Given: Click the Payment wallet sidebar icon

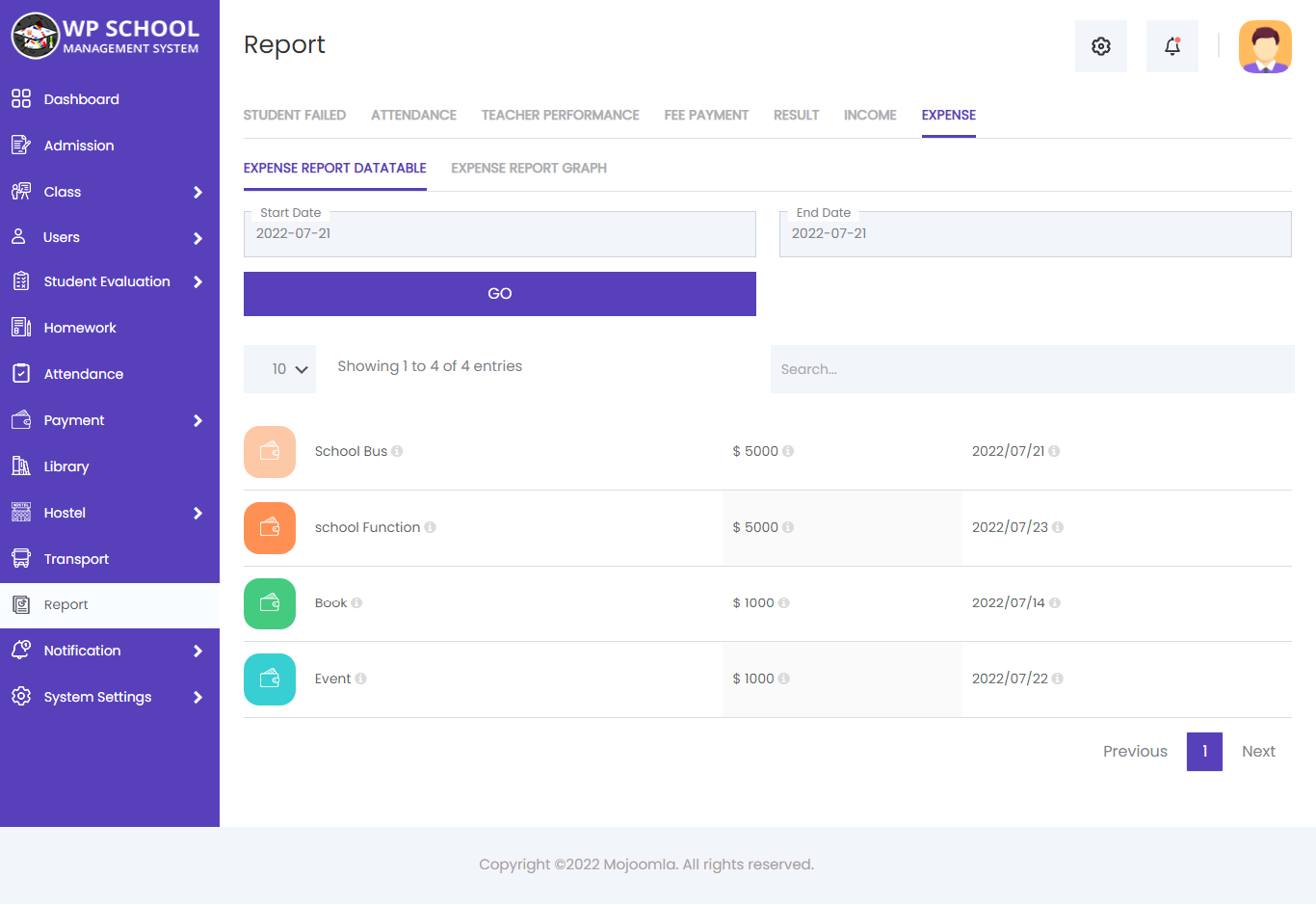Looking at the screenshot, I should tap(21, 419).
